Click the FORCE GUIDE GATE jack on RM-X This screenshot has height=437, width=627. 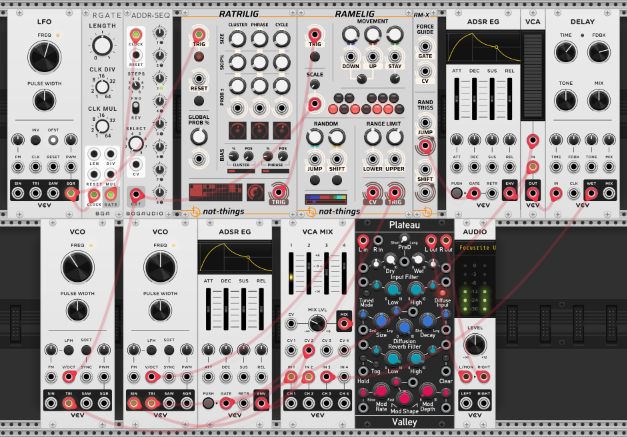point(425,46)
